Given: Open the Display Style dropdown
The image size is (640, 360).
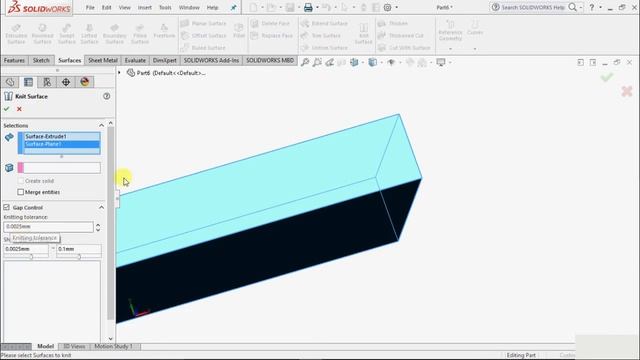Looking at the screenshot, I should tap(381, 62).
